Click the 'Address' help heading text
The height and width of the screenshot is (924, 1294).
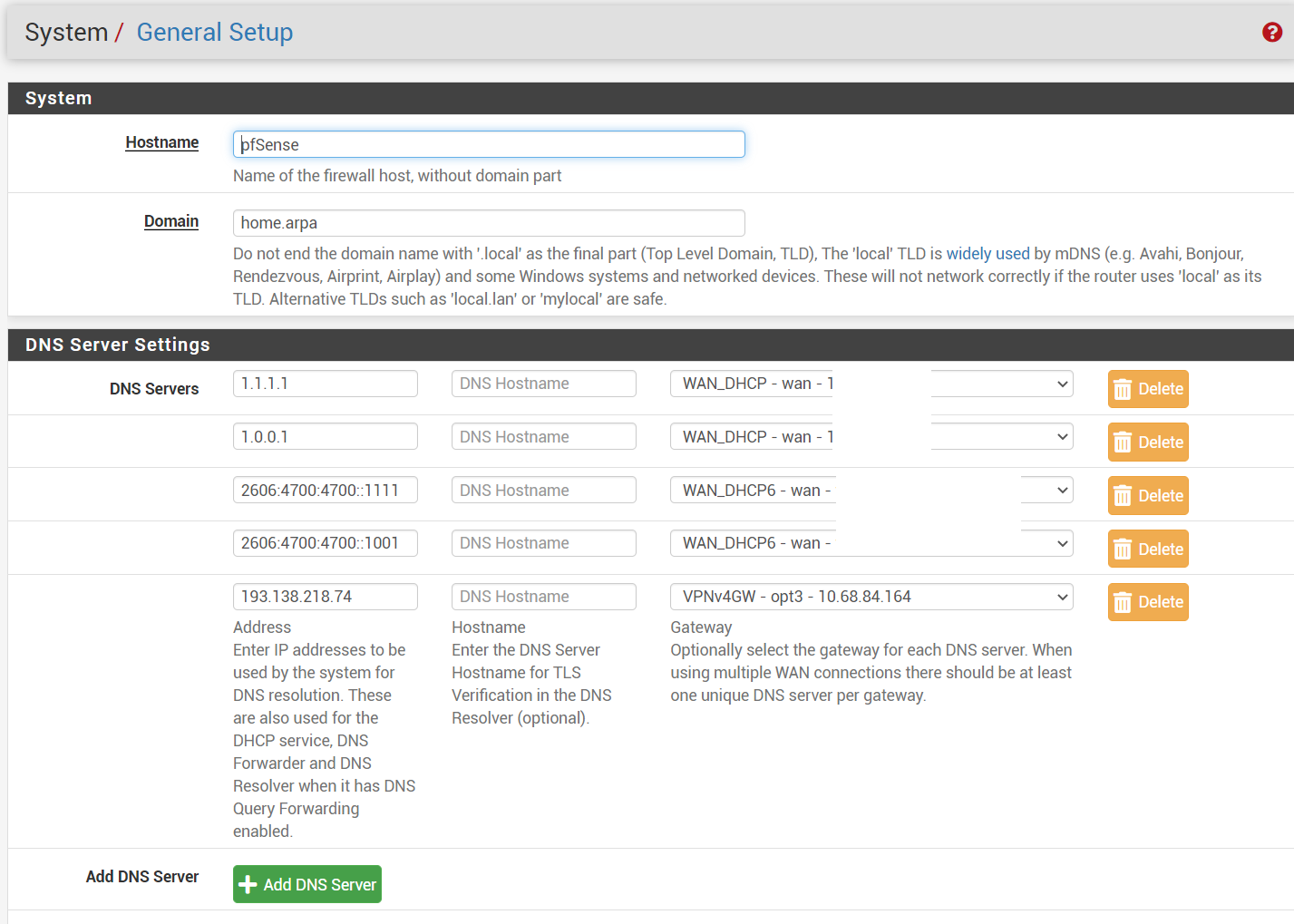[262, 627]
